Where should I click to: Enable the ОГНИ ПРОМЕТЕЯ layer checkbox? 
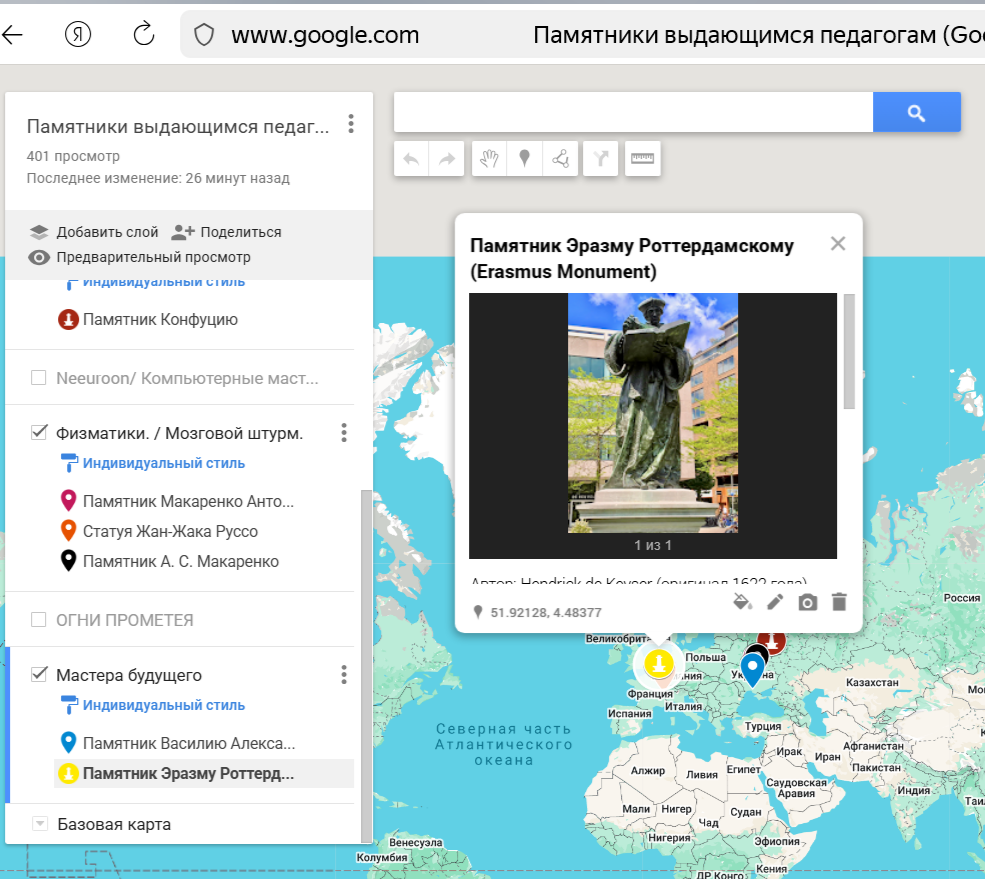pos(39,620)
